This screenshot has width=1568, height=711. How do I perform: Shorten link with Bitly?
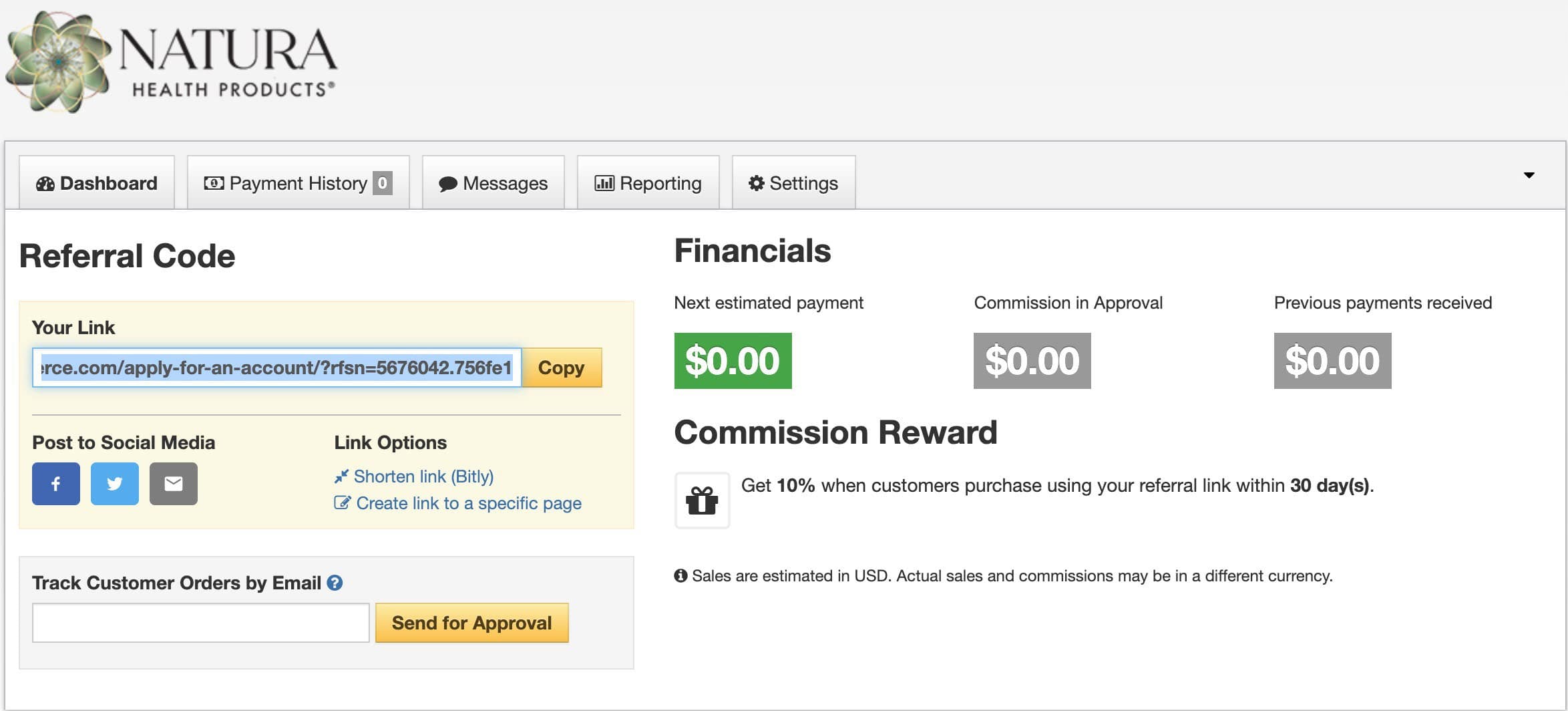point(423,476)
